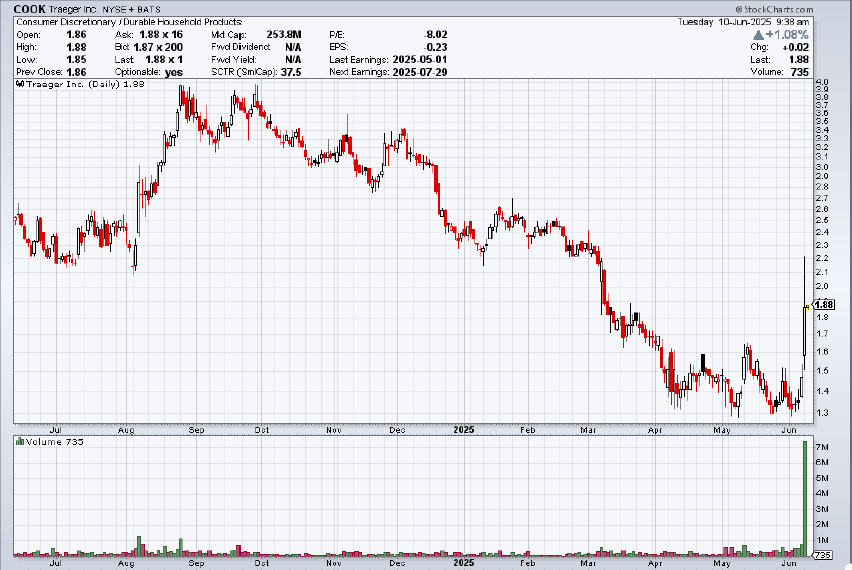Click the Volume value 735 in the header
This screenshot has width=852, height=570.
click(799, 72)
